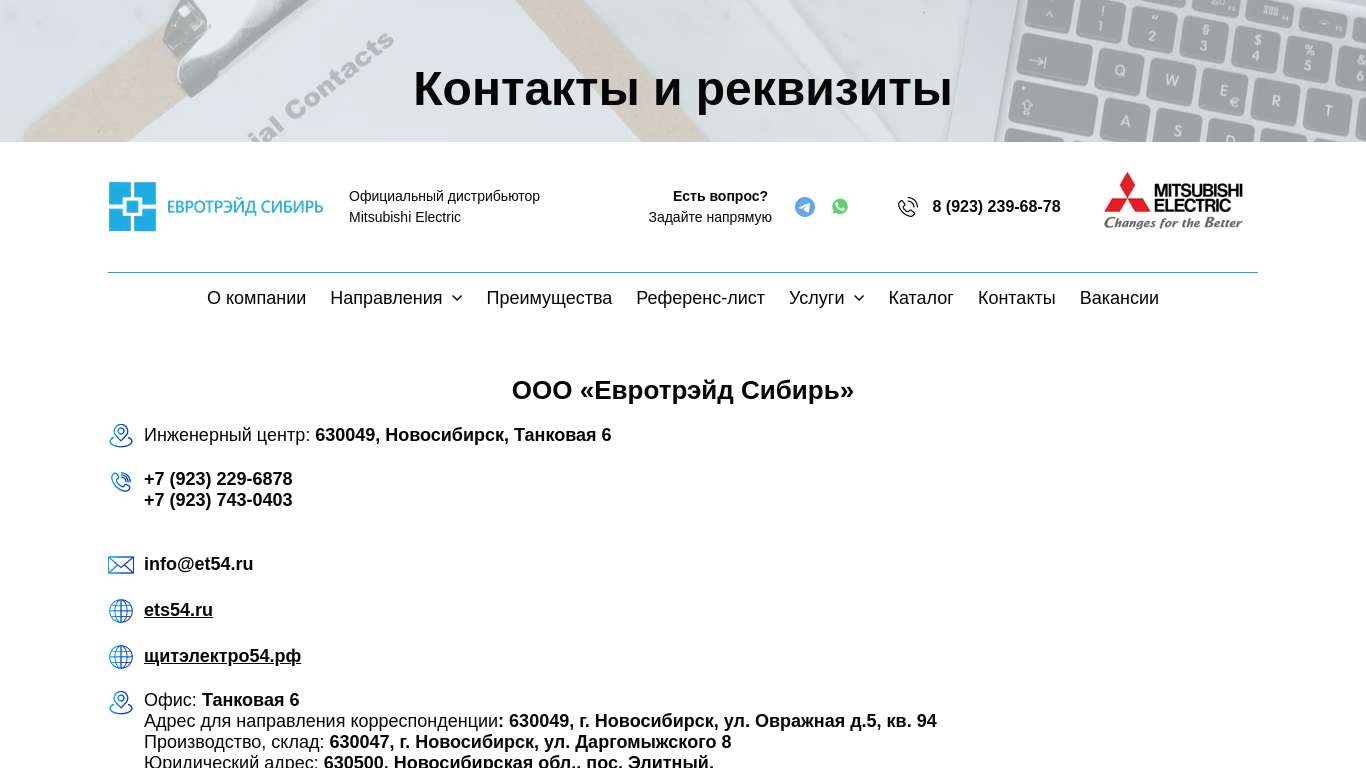Open the Telegram chat icon
Image resolution: width=1366 pixels, height=768 pixels.
pos(805,207)
